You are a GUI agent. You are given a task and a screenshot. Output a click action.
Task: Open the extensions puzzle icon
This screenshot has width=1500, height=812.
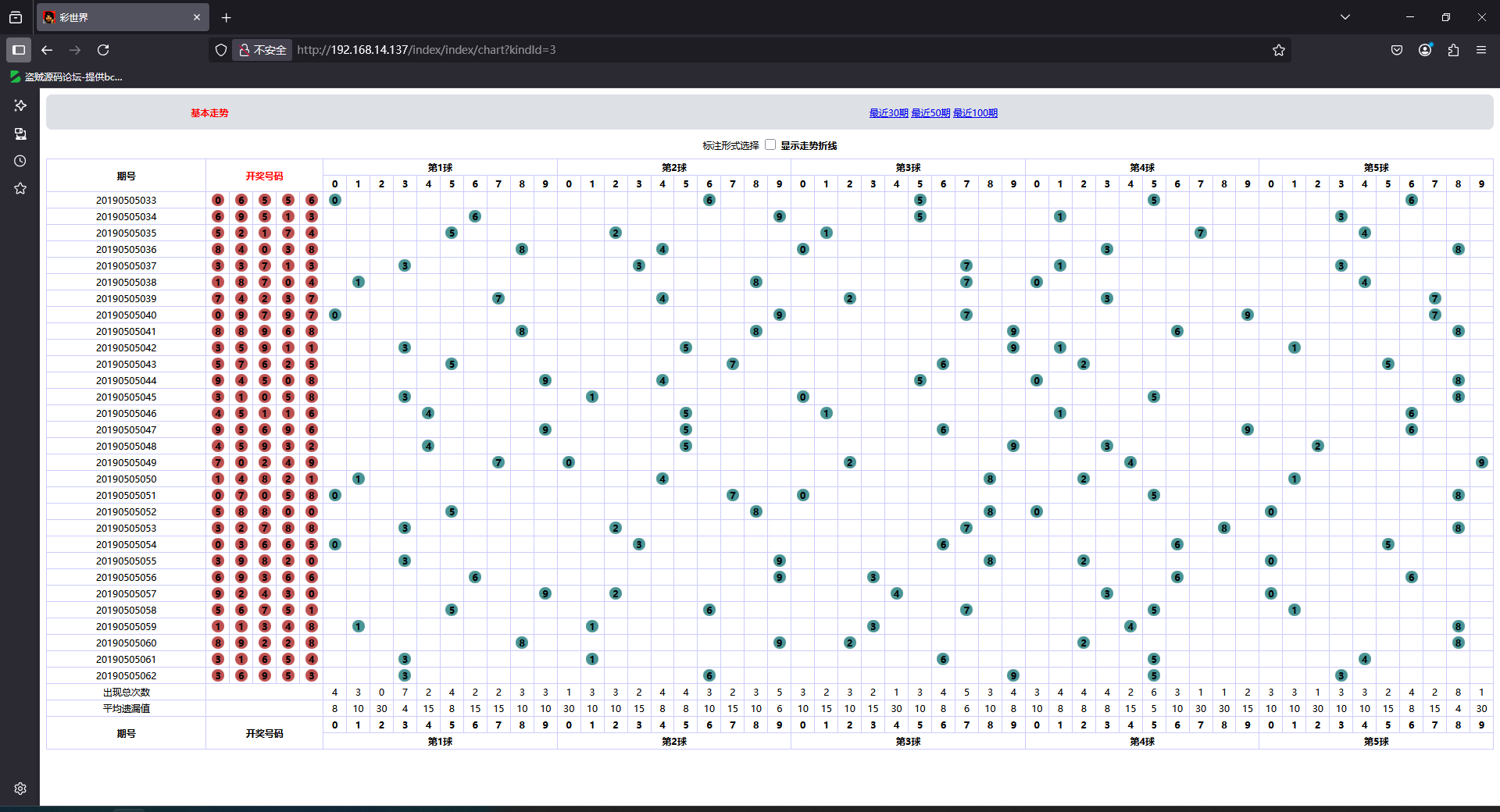(x=1453, y=50)
